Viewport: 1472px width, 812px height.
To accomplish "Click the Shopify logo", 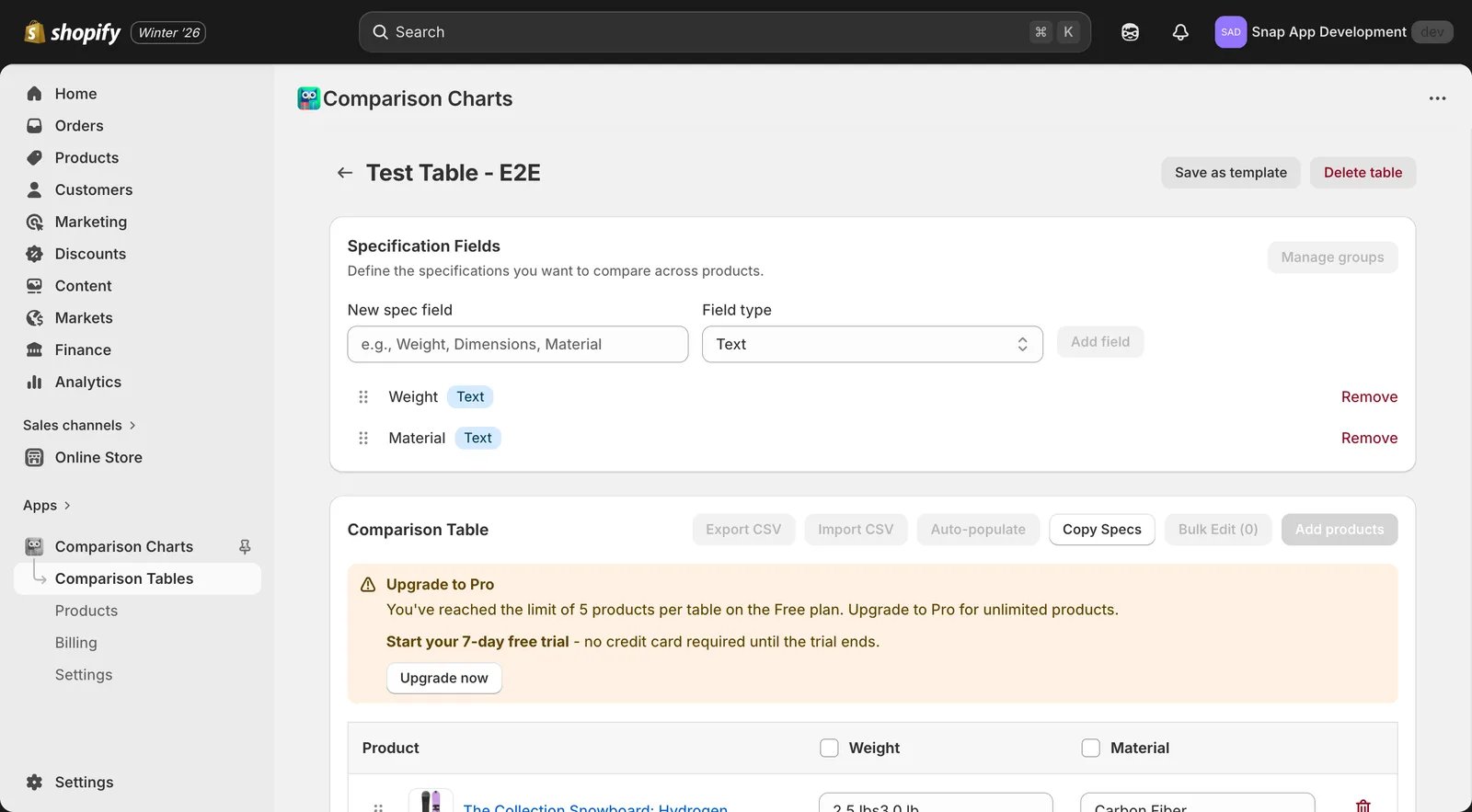I will pyautogui.click(x=72, y=32).
